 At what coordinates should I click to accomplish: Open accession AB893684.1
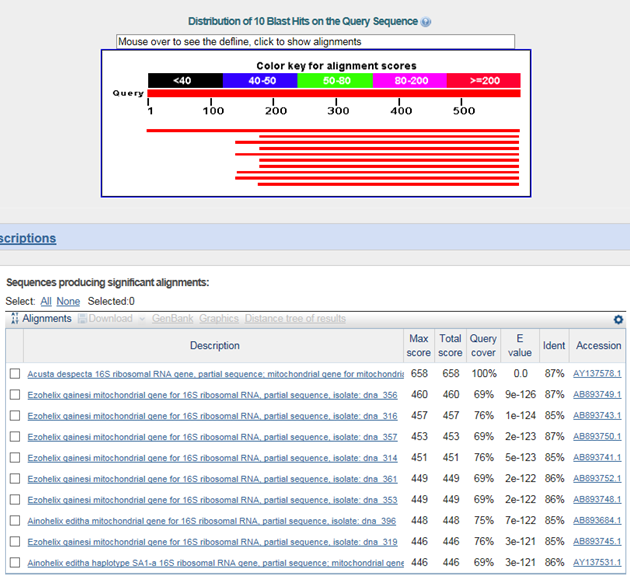(597, 521)
